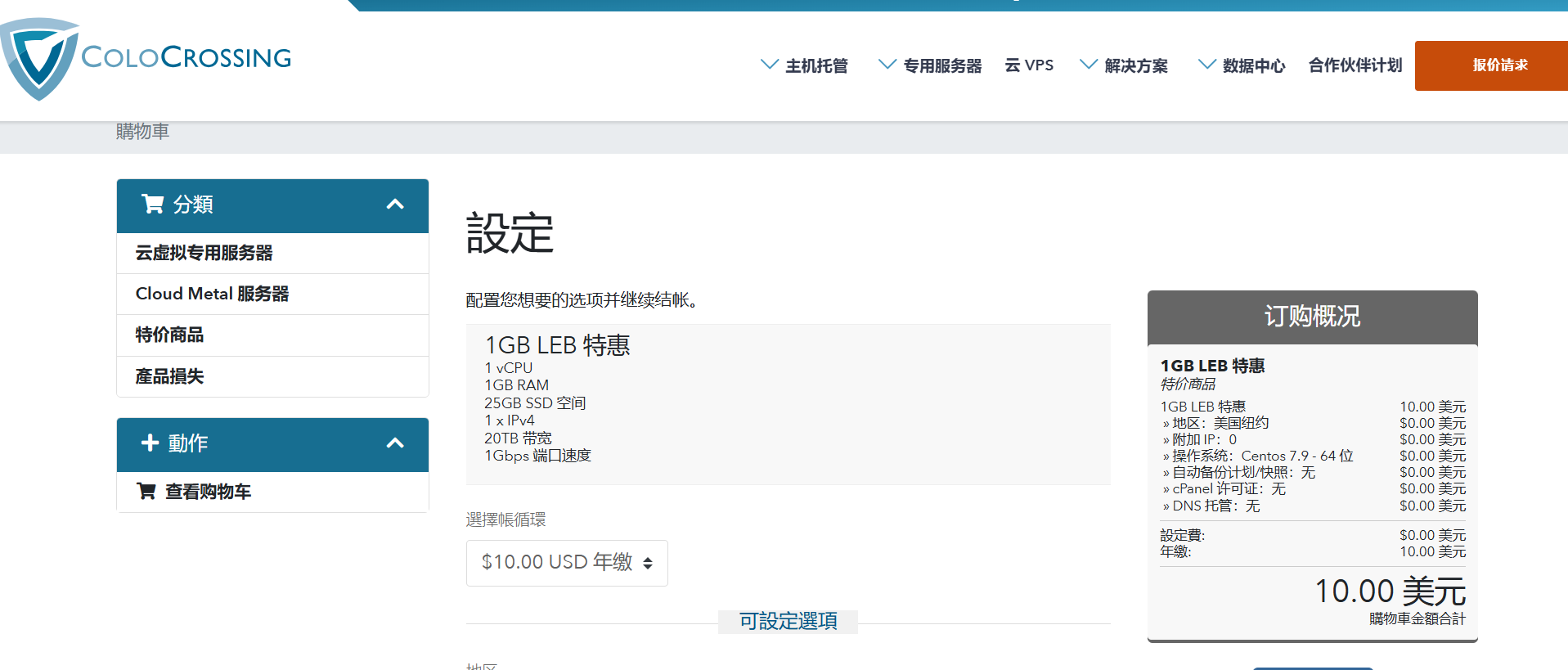This screenshot has width=1568, height=670.
Task: Open the 合作伙伴计划 link
Action: tap(1355, 65)
